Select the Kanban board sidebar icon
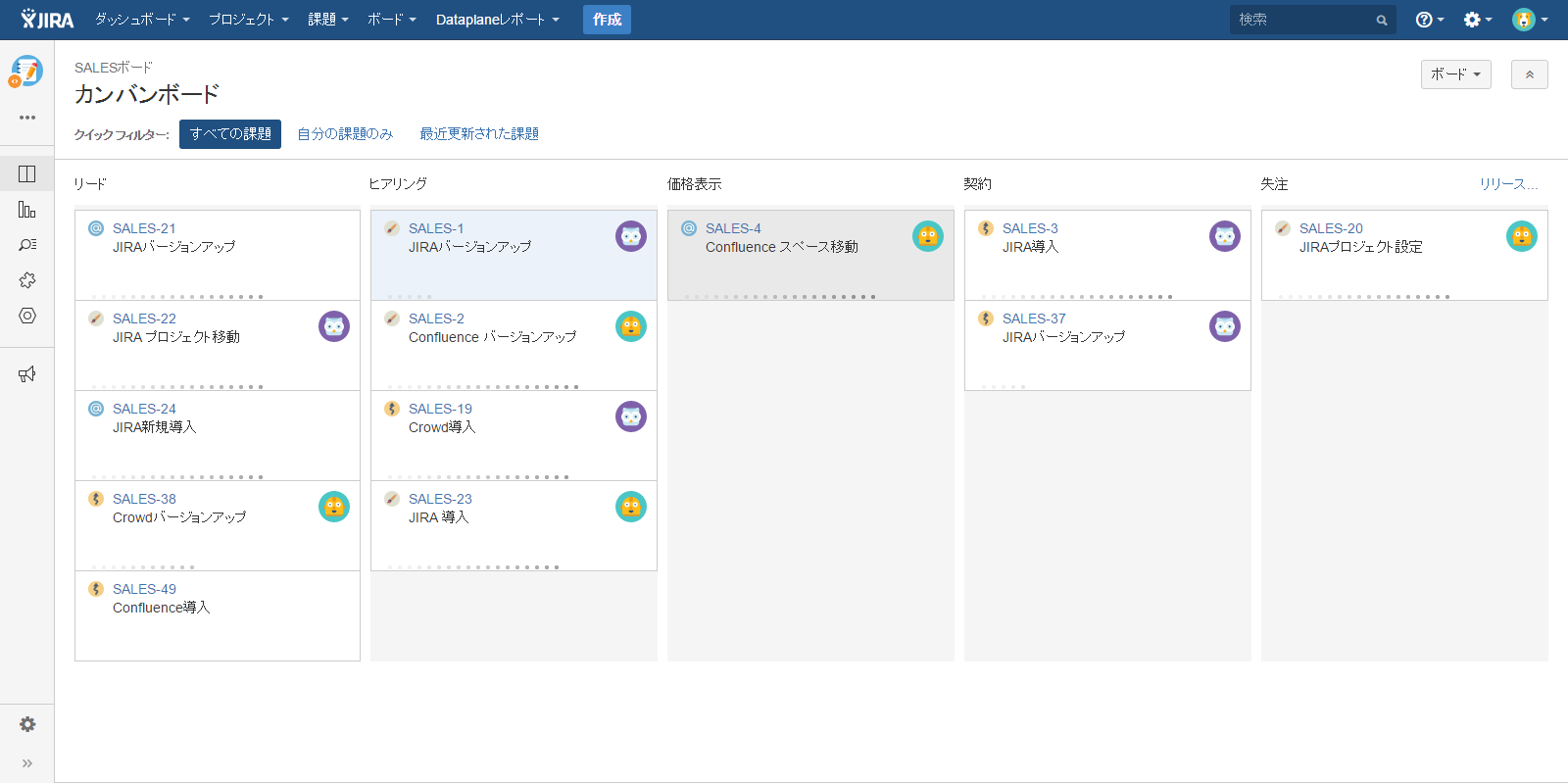 27,173
